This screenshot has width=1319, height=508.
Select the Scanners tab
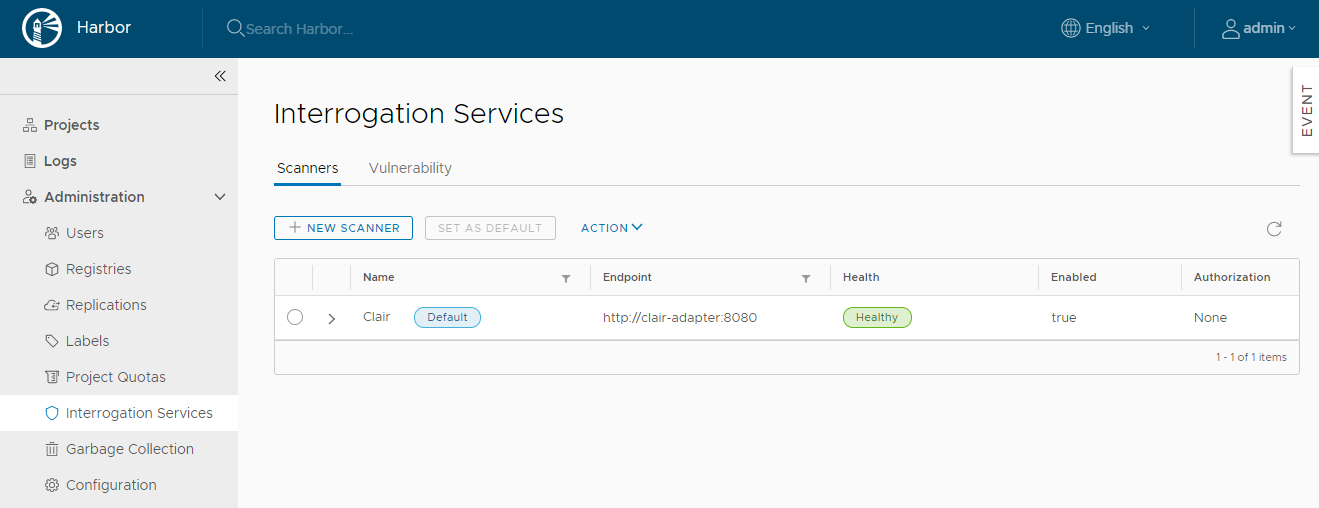tap(307, 168)
